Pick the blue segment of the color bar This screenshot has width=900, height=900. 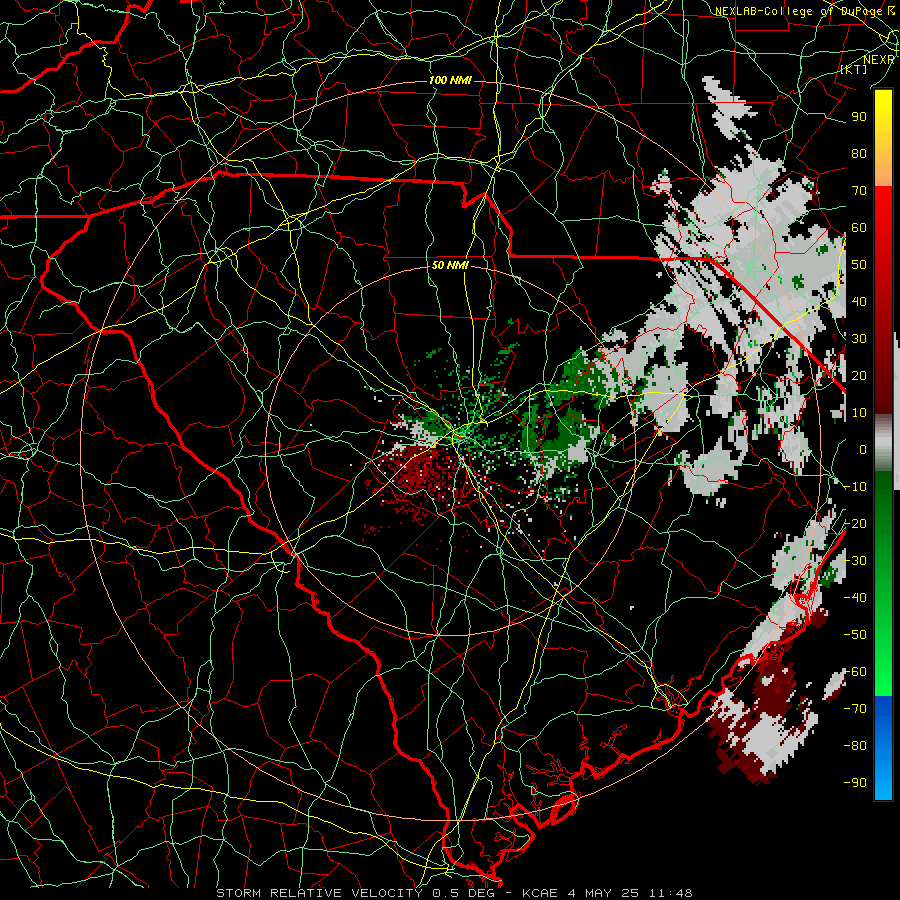(883, 747)
